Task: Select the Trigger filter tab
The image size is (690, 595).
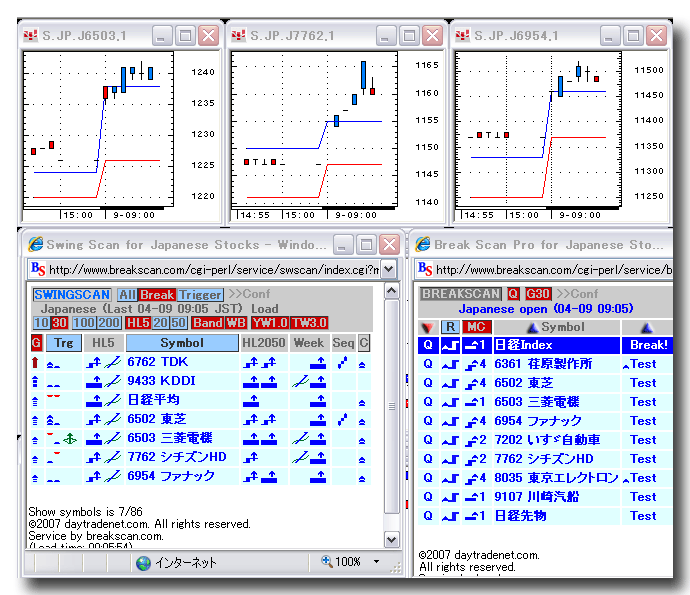Action: (x=200, y=294)
